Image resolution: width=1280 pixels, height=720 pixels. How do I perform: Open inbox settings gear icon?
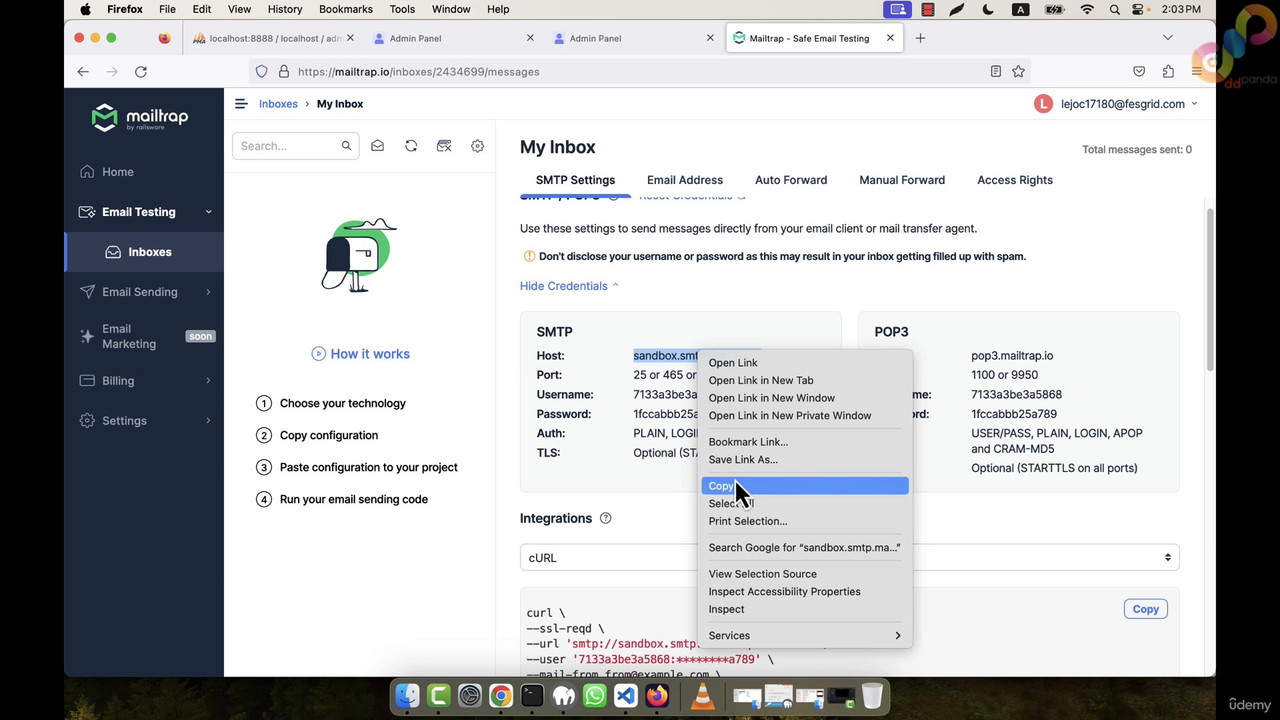[478, 146]
